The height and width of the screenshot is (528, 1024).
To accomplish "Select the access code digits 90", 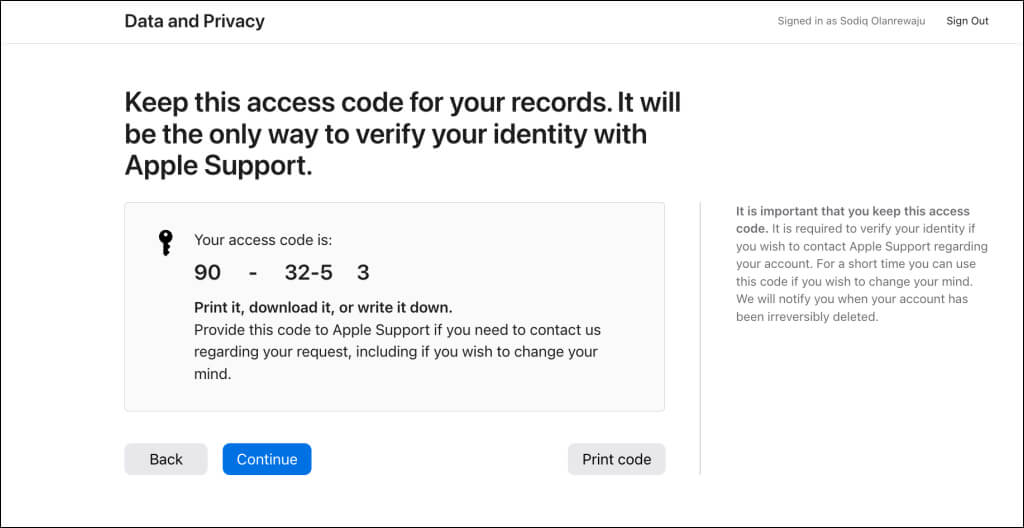I will pyautogui.click(x=208, y=272).
